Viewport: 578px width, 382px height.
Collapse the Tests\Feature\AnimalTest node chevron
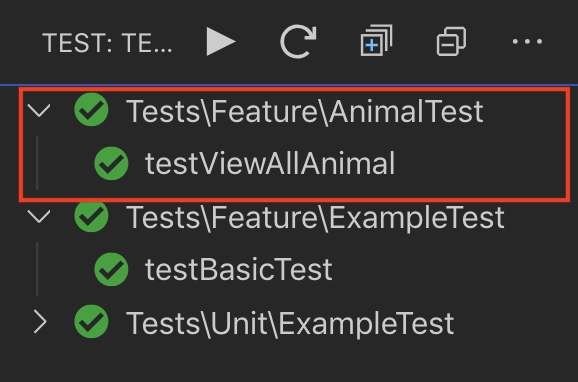39,110
